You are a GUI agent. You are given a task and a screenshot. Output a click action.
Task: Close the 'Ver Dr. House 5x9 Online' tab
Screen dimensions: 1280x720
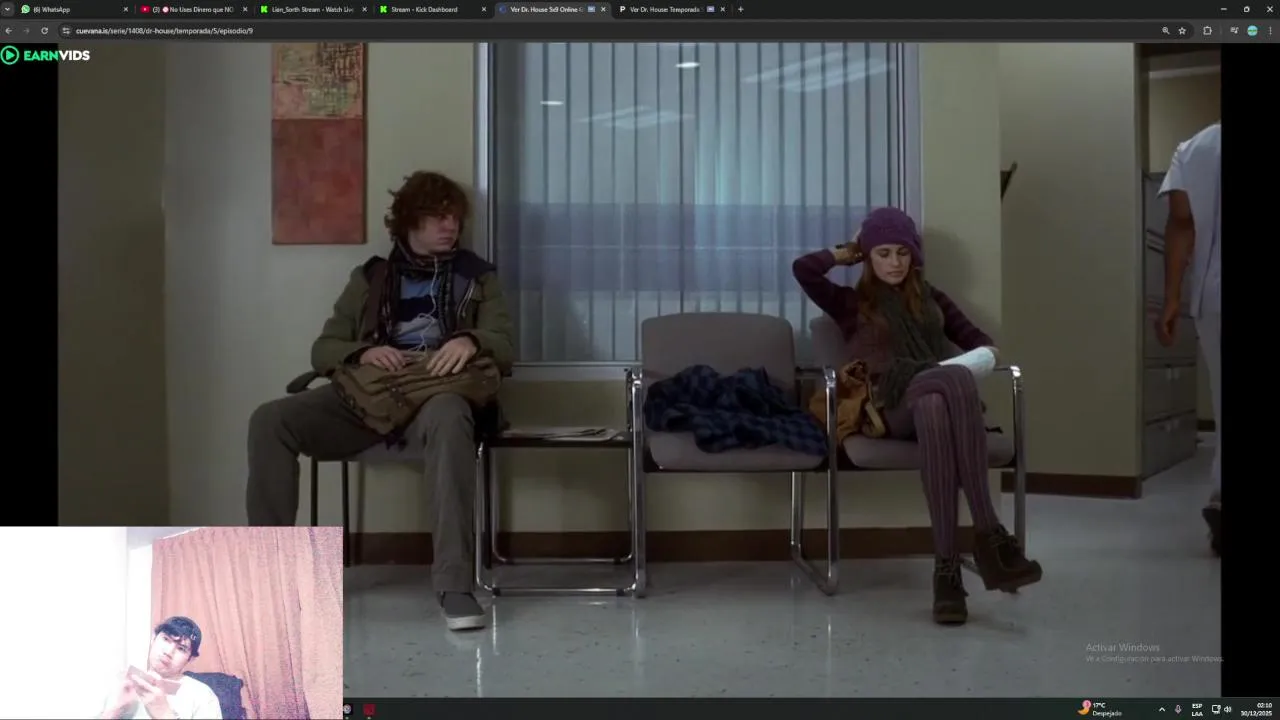tap(603, 9)
